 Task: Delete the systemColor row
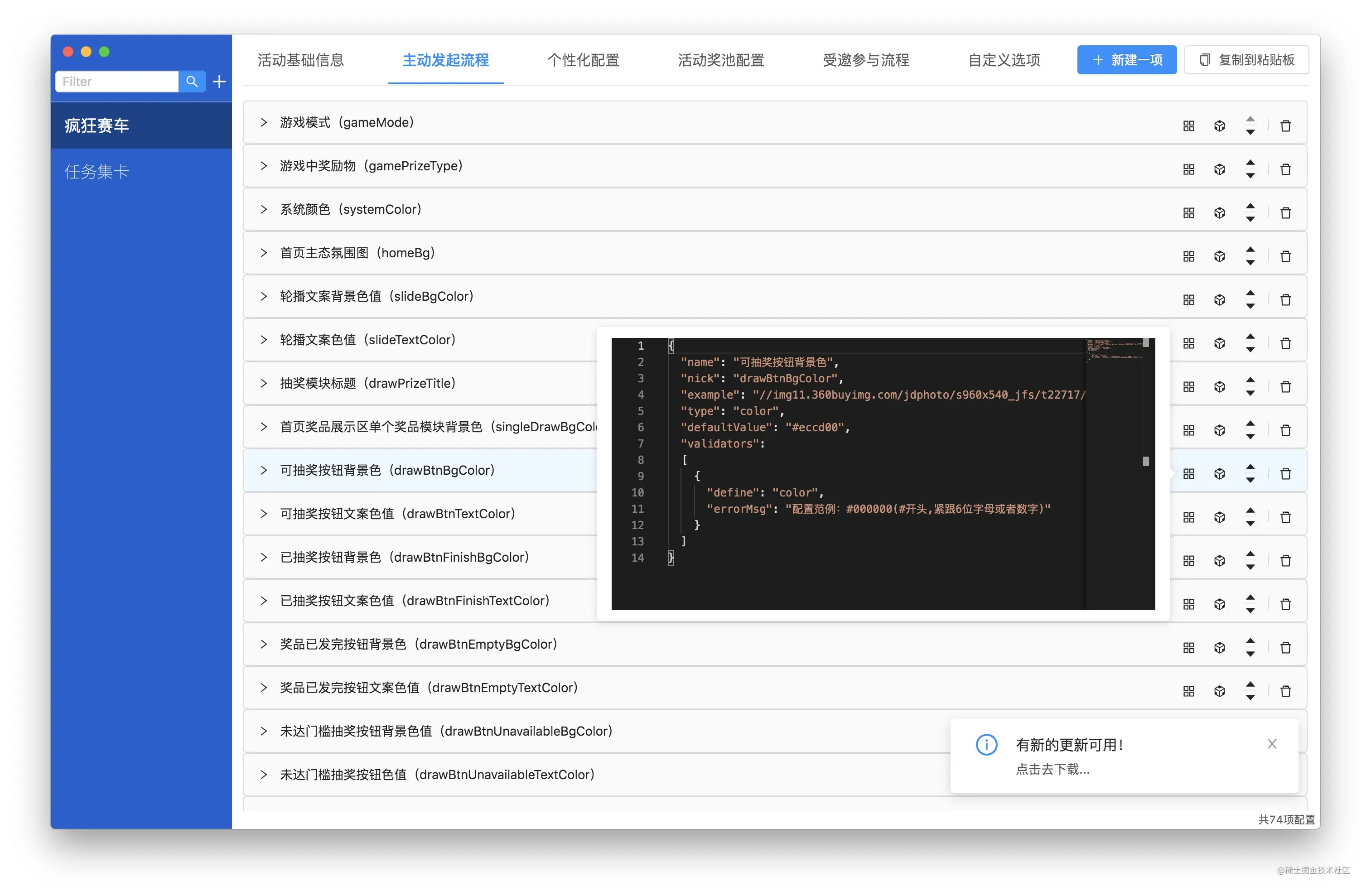(1285, 212)
